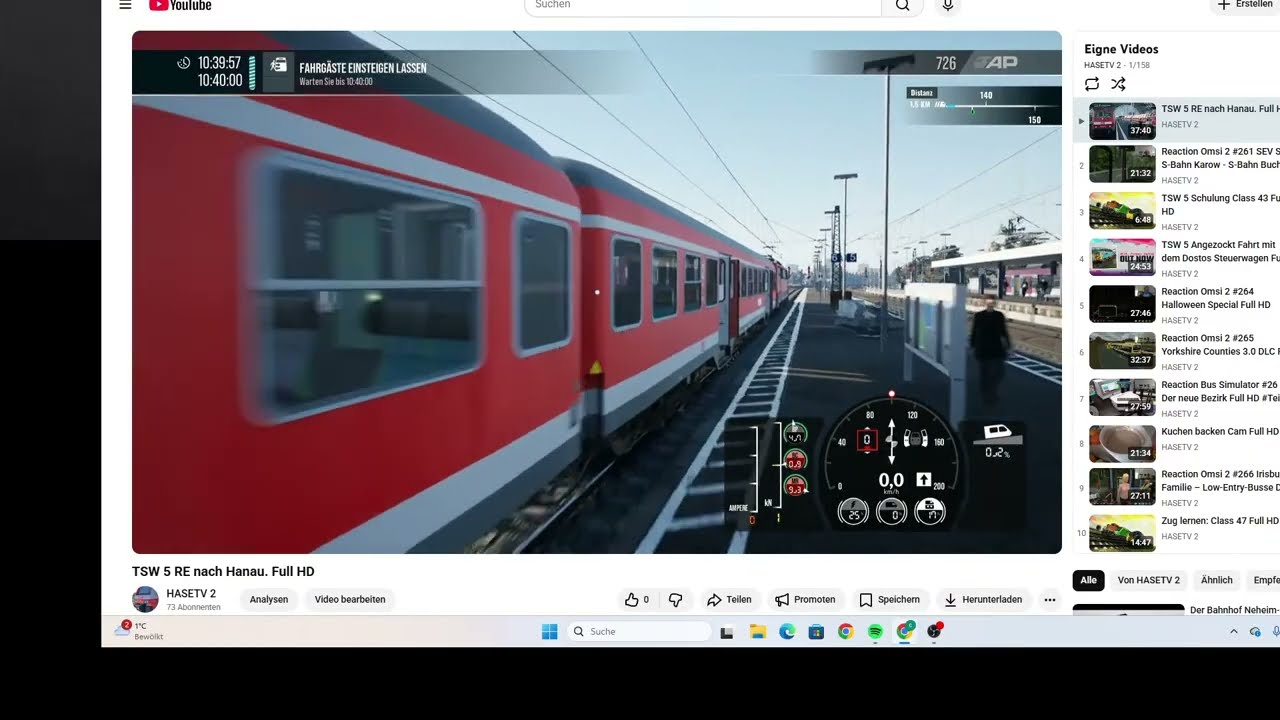Open the weather widget showing 1°C

coord(138,631)
